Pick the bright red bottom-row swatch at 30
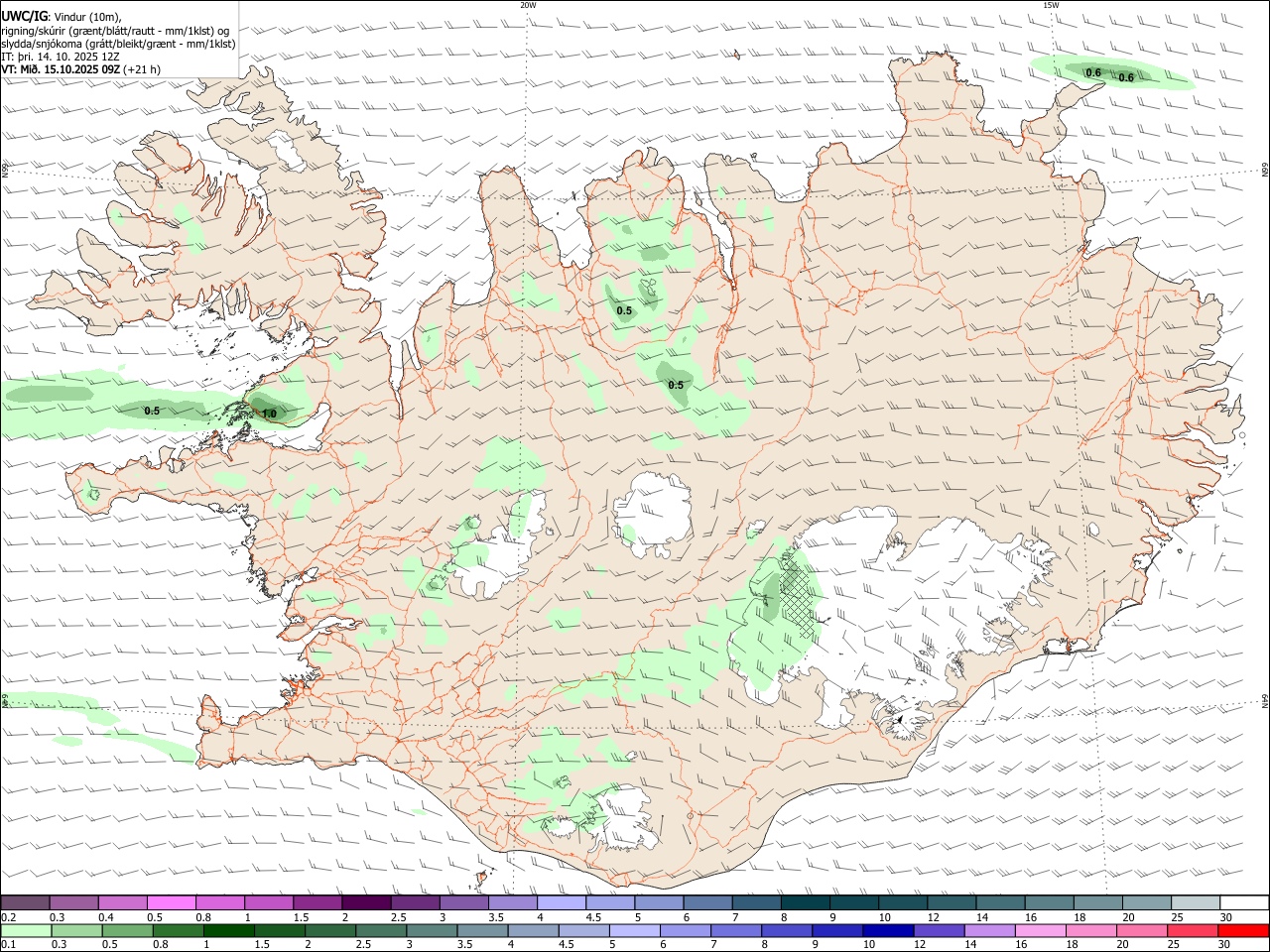Image resolution: width=1270 pixels, height=952 pixels. pos(1243,931)
